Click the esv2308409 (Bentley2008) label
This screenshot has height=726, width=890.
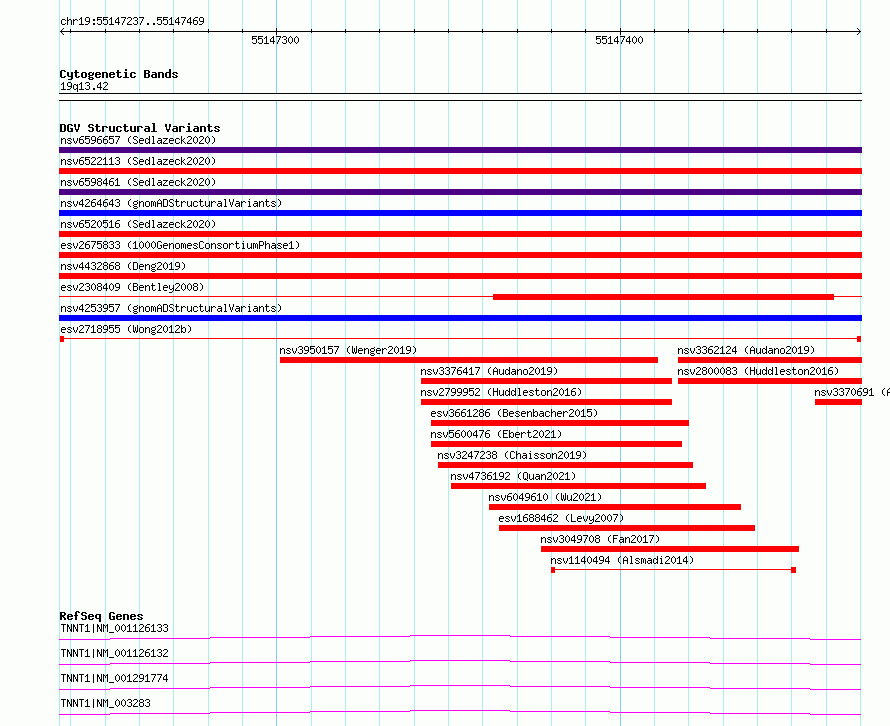[x=132, y=287]
